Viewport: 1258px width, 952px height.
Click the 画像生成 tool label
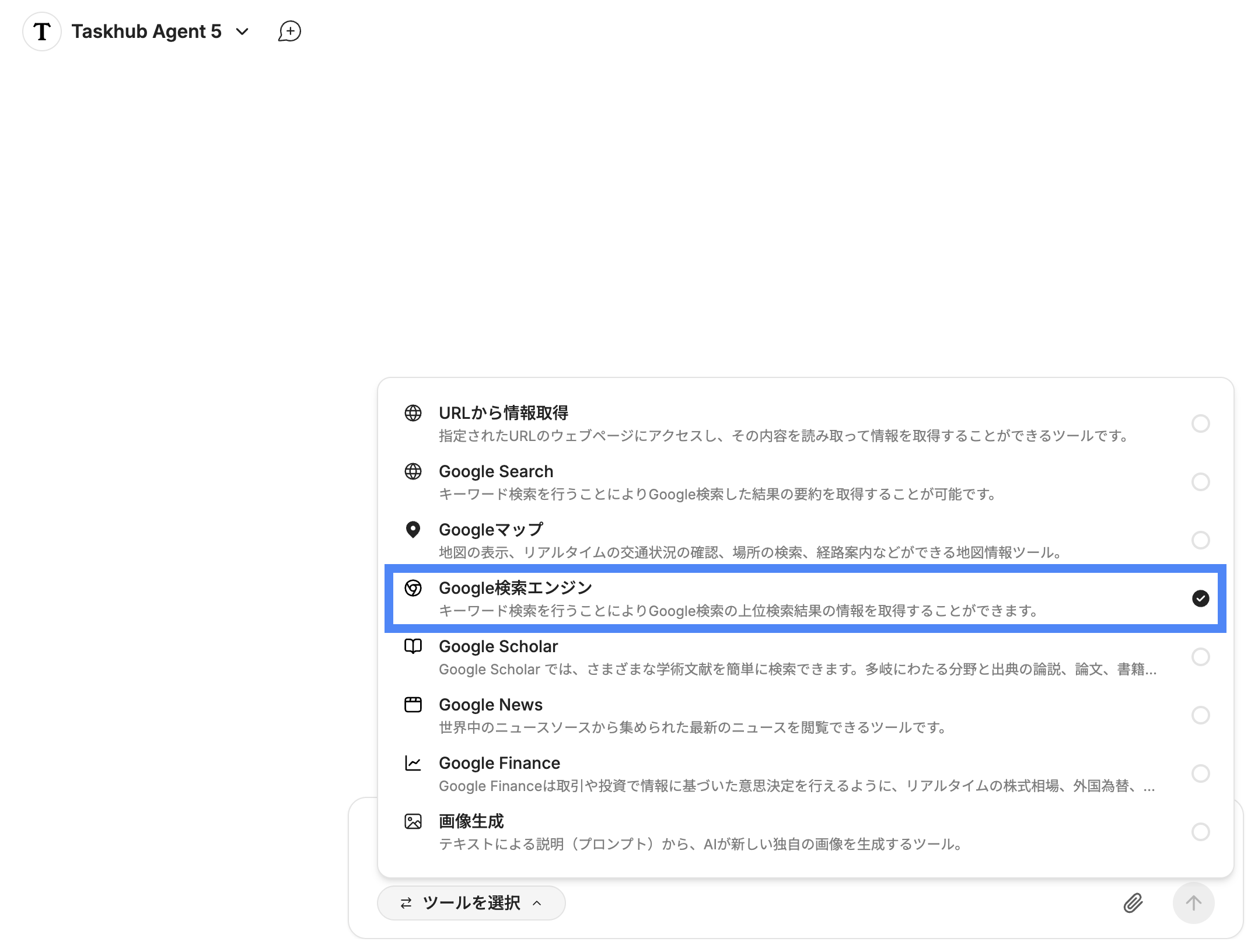pos(471,821)
